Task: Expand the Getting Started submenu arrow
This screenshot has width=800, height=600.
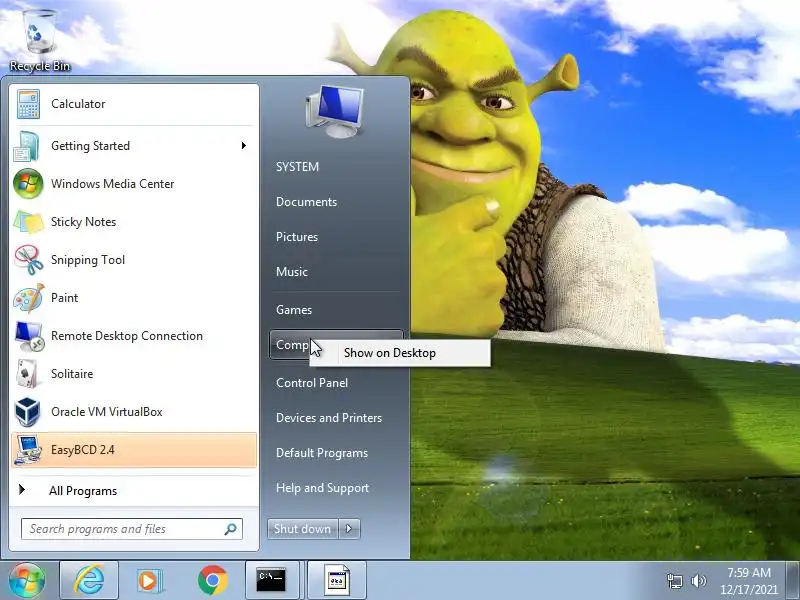Action: point(244,146)
